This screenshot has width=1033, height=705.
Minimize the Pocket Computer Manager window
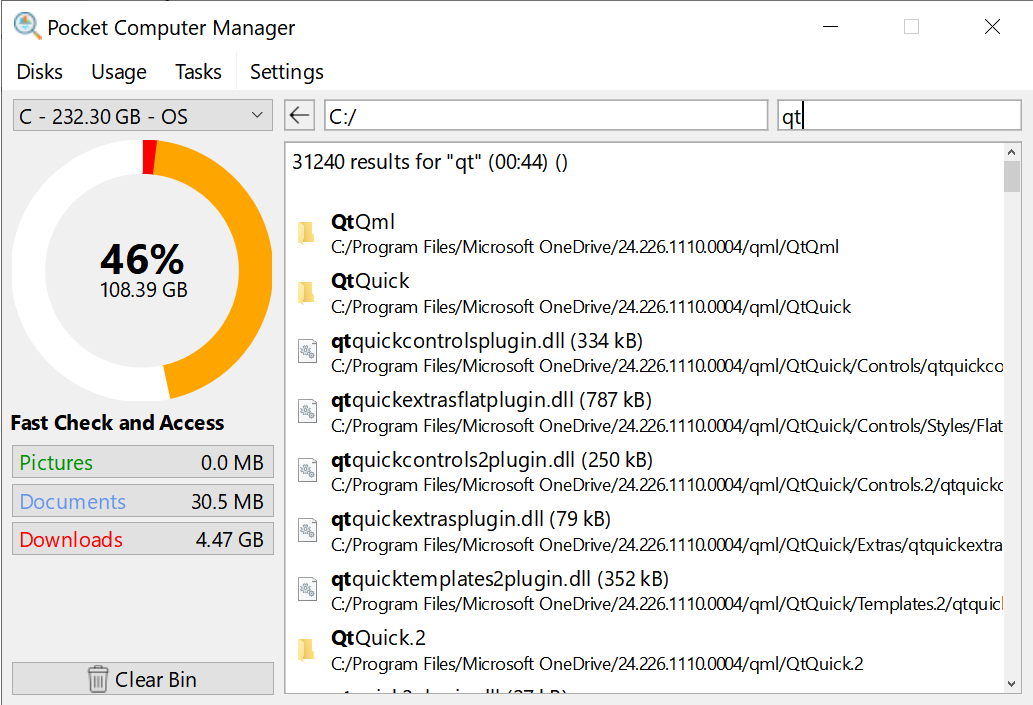(x=831, y=26)
